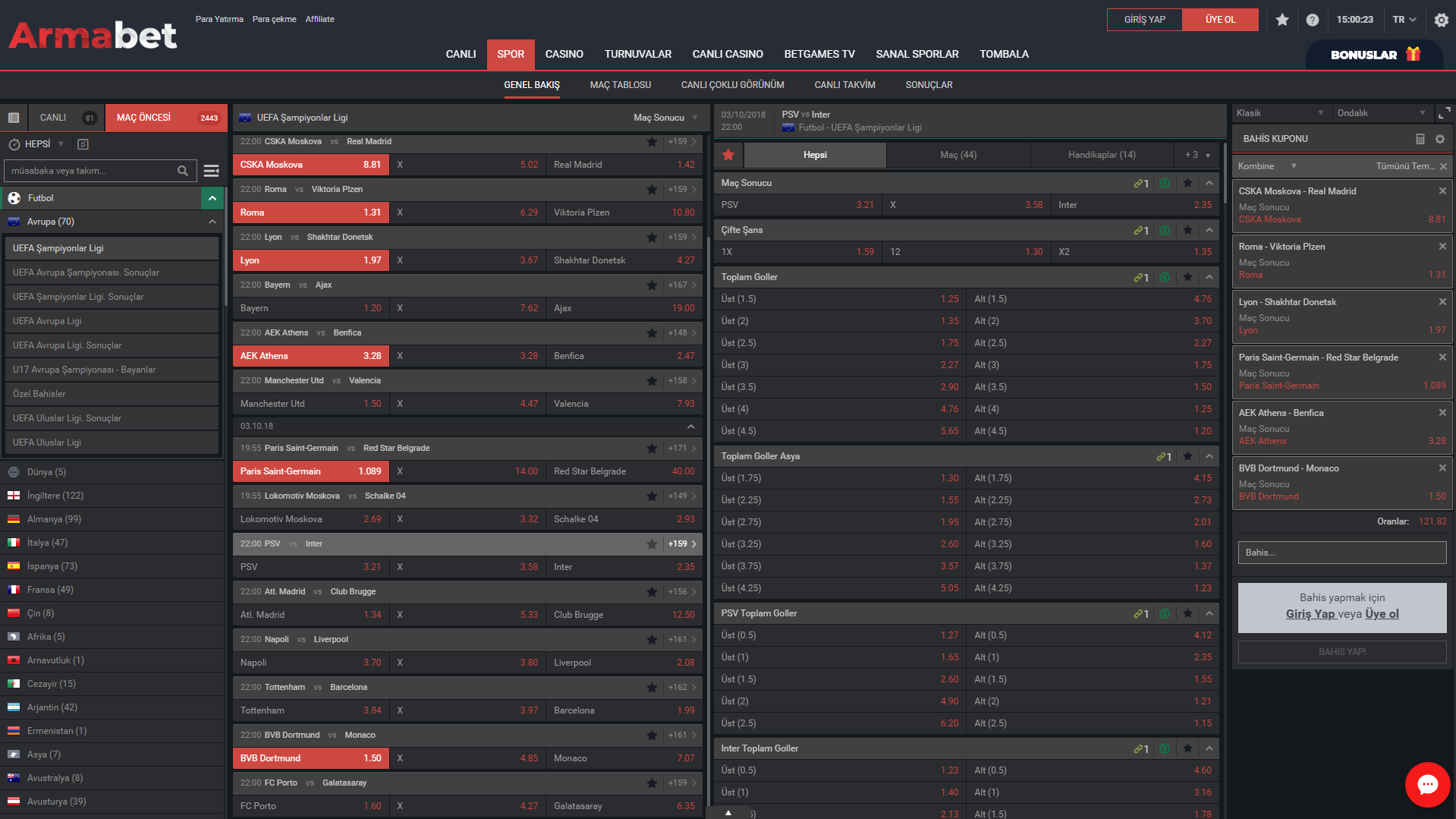Image resolution: width=1456 pixels, height=819 pixels.
Task: Open the Ondalık odds format dropdown
Action: [x=1380, y=113]
